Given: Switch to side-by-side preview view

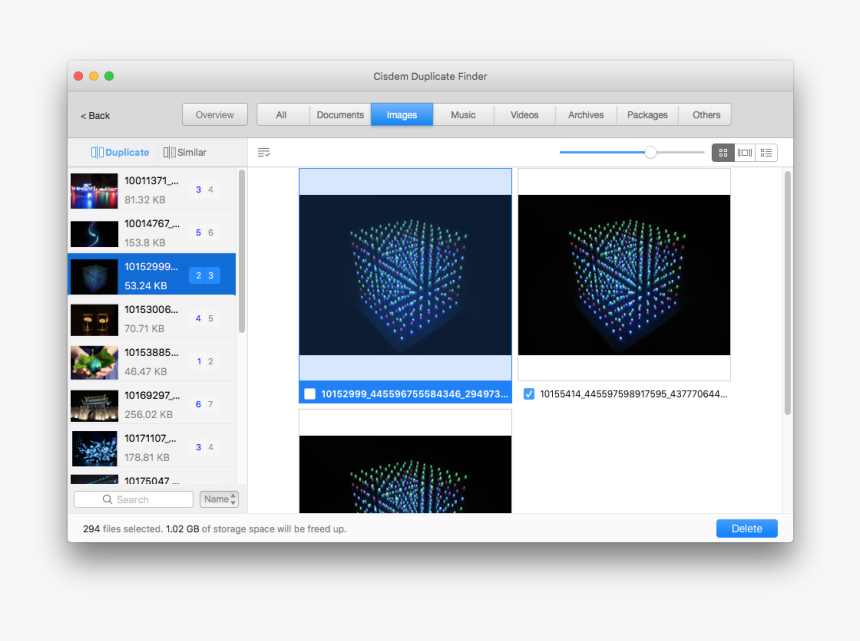Looking at the screenshot, I should (745, 153).
